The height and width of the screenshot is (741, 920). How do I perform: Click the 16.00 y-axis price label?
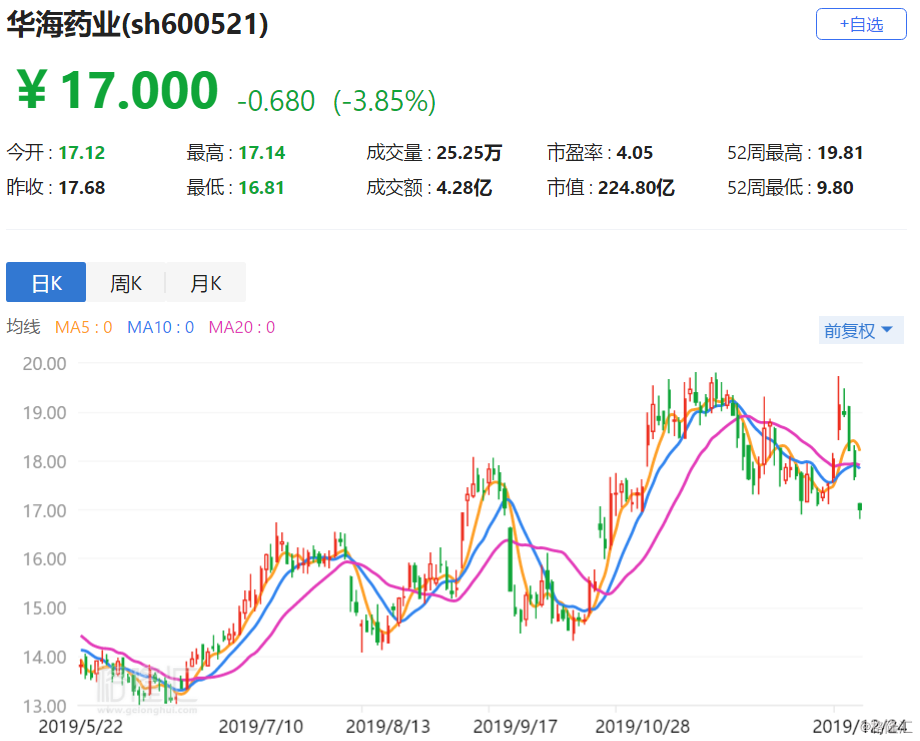click(45, 559)
